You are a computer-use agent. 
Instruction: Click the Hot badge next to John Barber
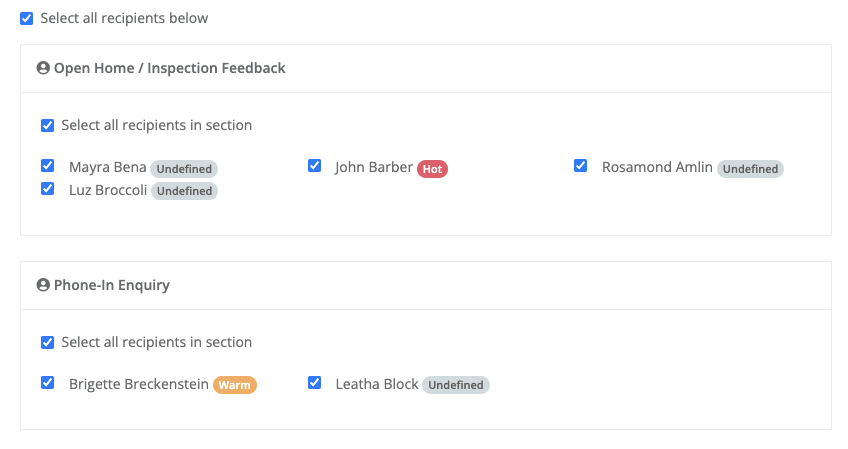(x=432, y=169)
